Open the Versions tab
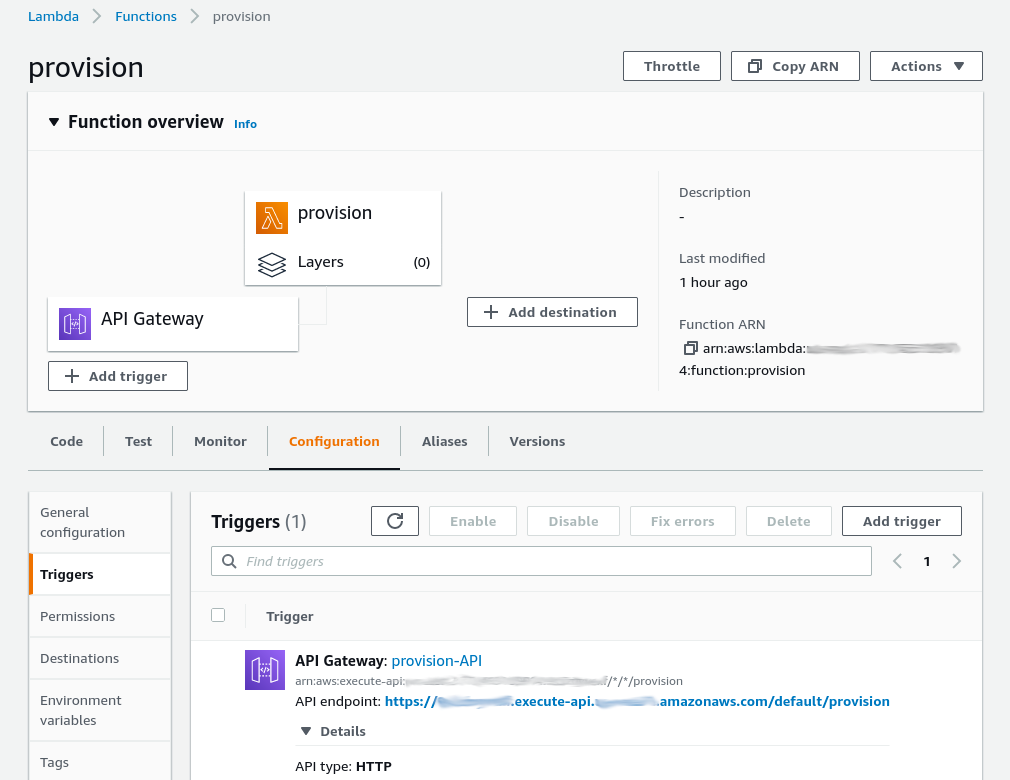1010x780 pixels. point(537,441)
